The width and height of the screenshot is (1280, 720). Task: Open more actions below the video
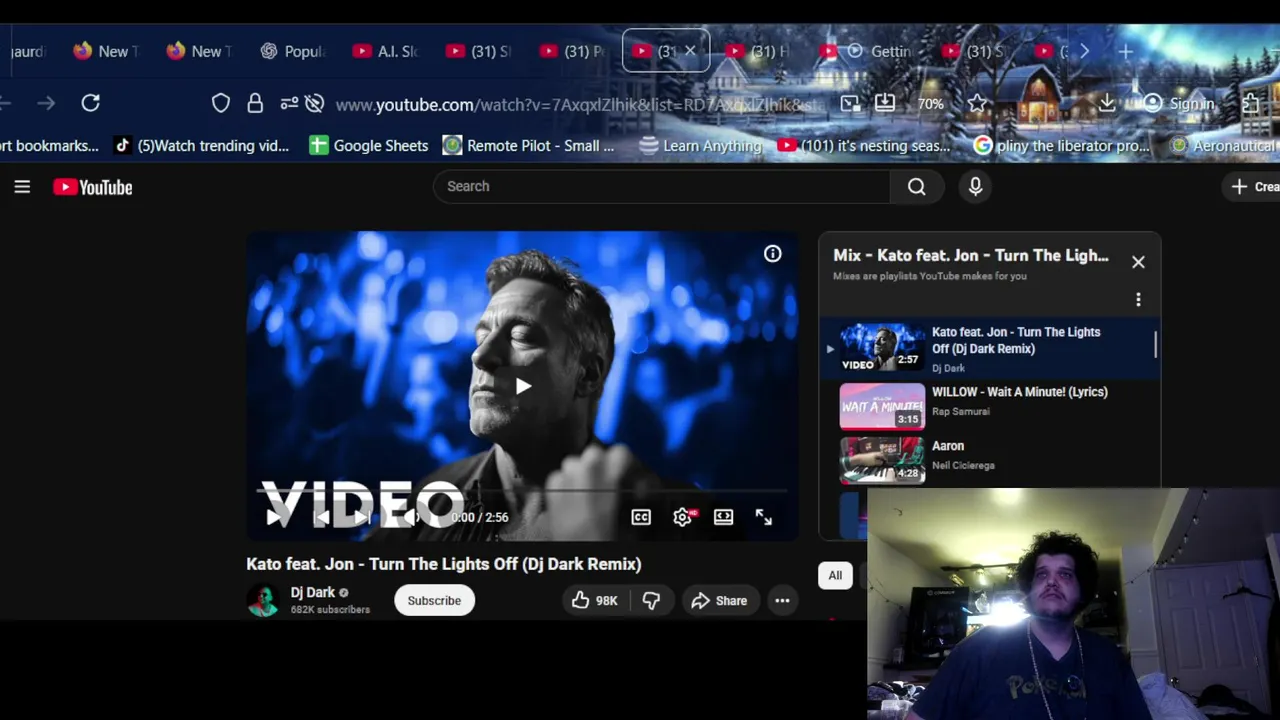(x=782, y=600)
